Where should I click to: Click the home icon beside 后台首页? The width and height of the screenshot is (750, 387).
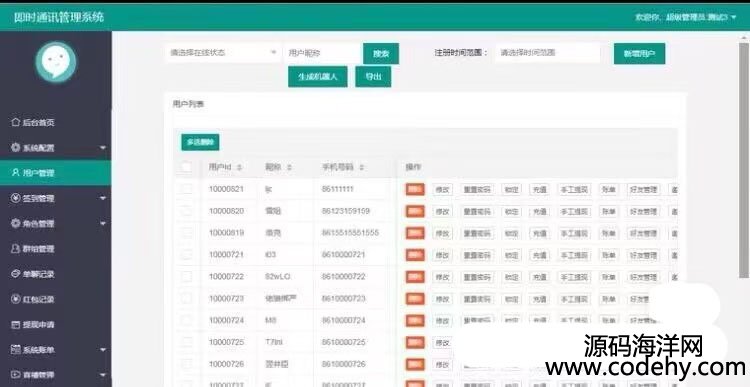coord(16,122)
